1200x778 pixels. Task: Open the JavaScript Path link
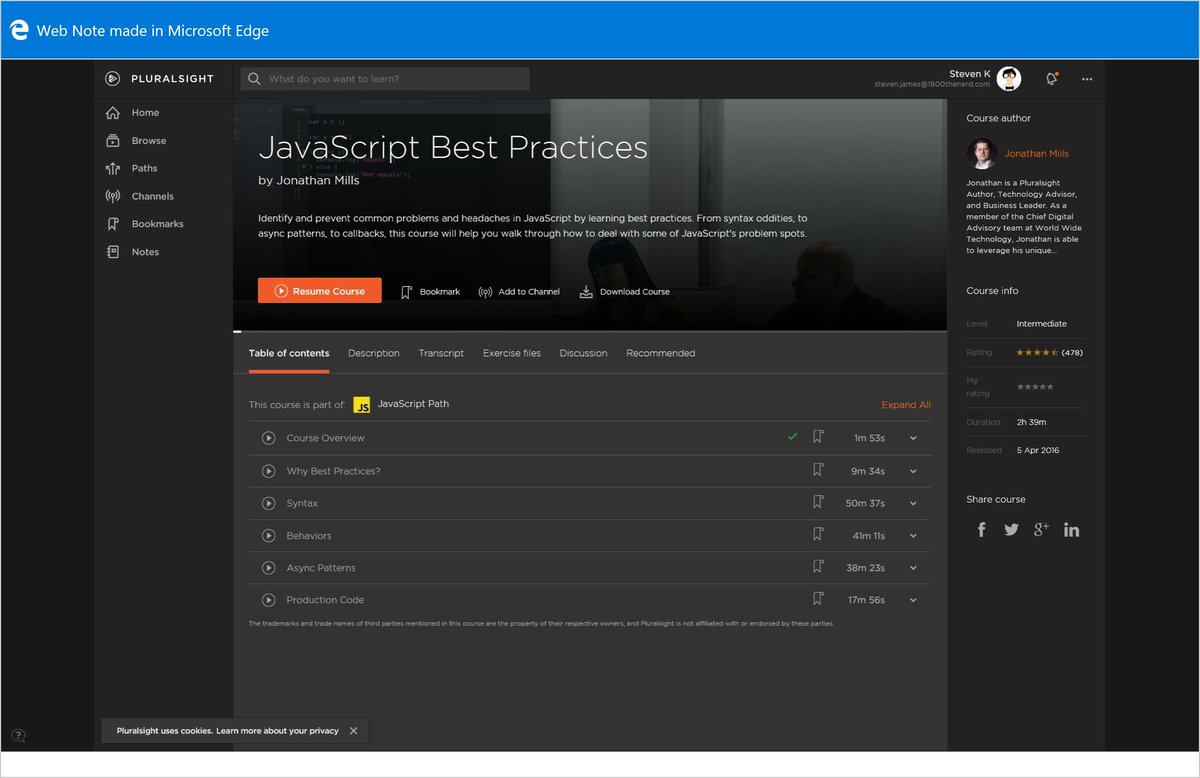tap(413, 404)
